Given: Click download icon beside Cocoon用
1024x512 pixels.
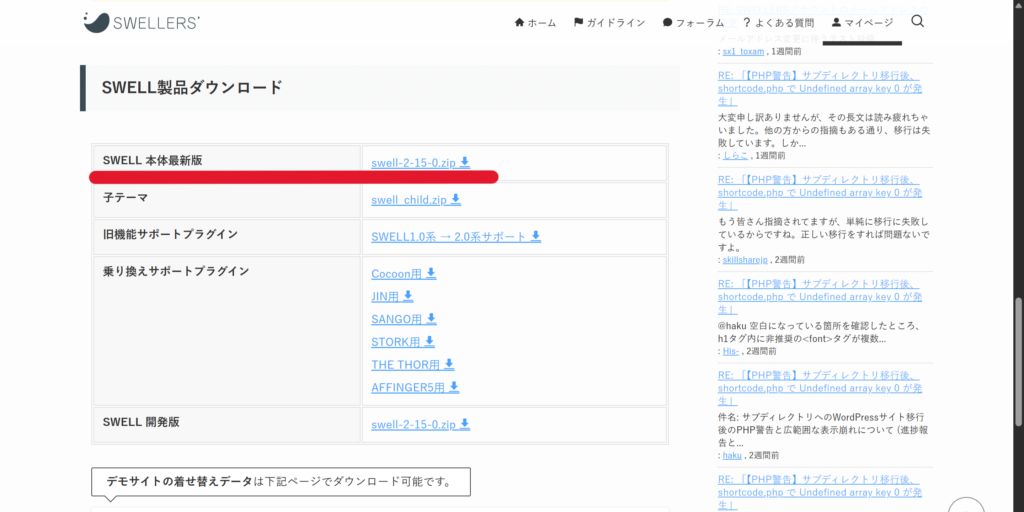Looking at the screenshot, I should coord(431,274).
